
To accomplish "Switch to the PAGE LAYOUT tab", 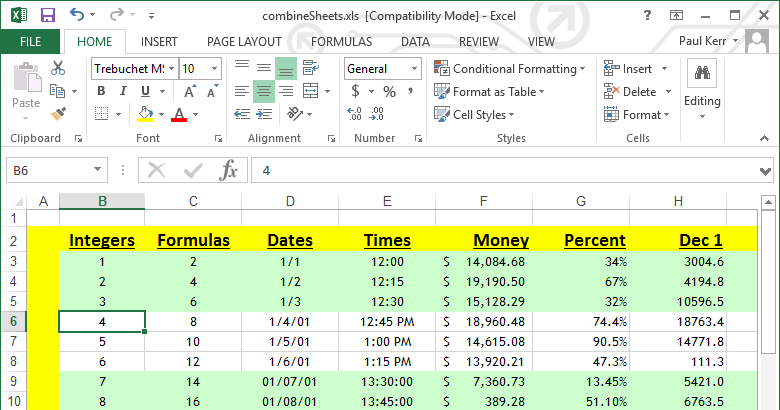I will coord(244,42).
